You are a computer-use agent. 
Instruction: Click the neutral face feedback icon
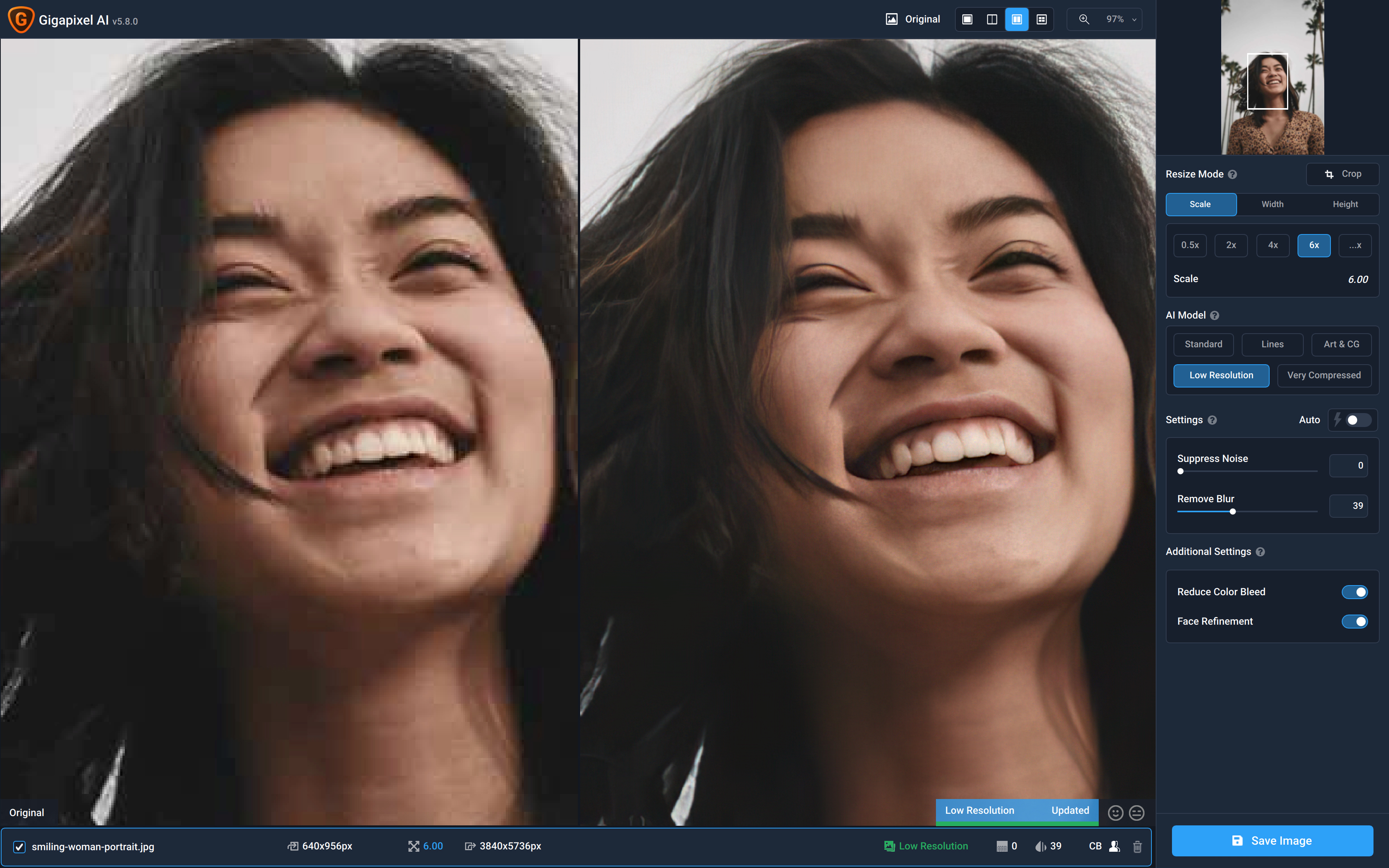(1136, 813)
